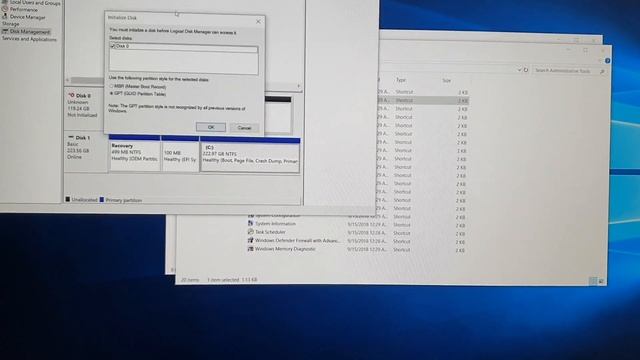Select the 100 MB EFI system partition
The height and width of the screenshot is (360, 640).
click(180, 154)
